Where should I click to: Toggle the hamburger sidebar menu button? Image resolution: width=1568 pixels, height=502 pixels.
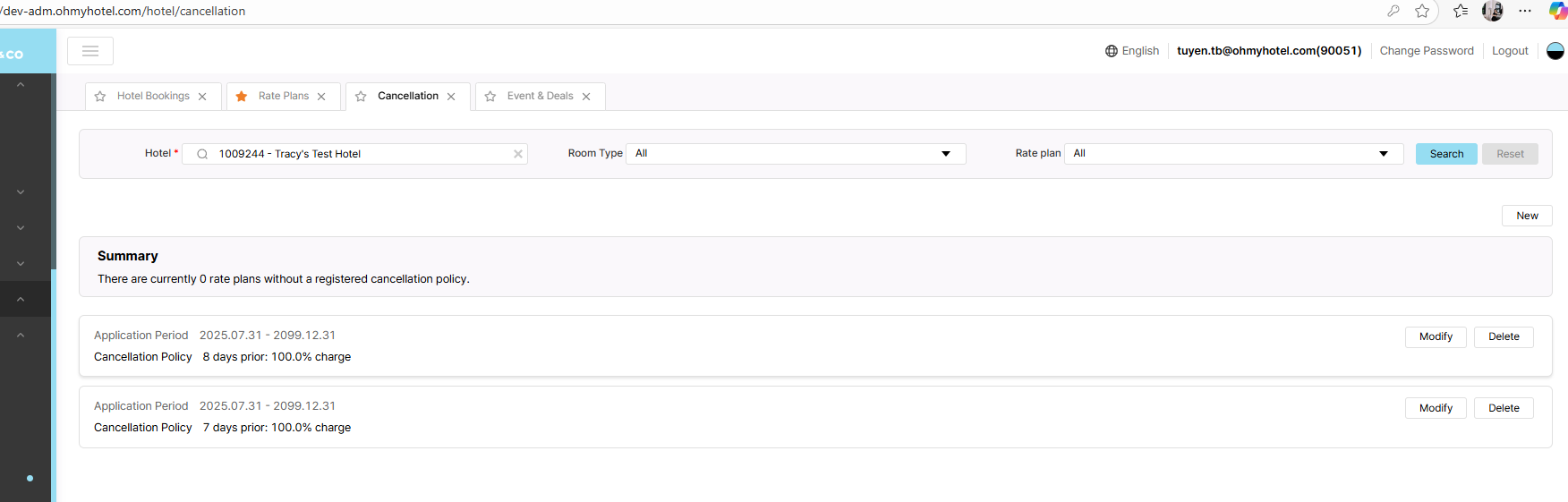[x=90, y=51]
